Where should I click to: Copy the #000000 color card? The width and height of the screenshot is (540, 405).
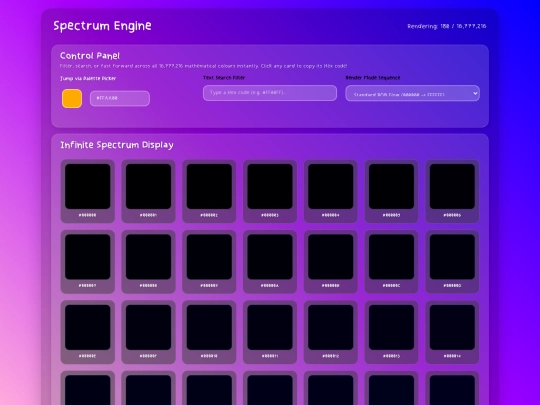click(x=88, y=191)
